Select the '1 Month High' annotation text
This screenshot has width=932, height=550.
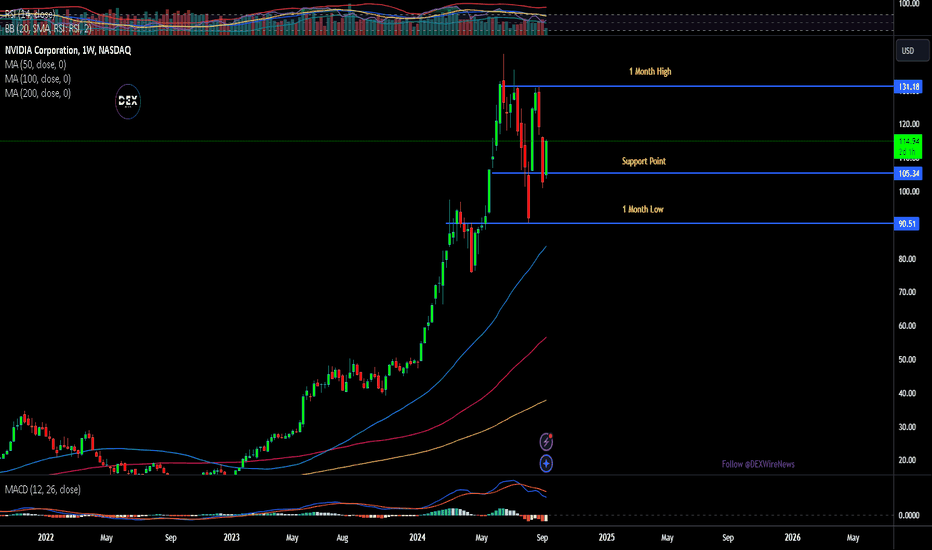[x=650, y=71]
